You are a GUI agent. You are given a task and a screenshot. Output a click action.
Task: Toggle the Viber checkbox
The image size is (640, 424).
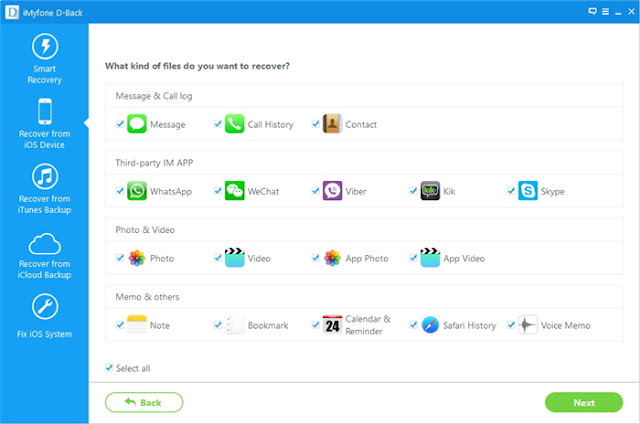tap(316, 191)
